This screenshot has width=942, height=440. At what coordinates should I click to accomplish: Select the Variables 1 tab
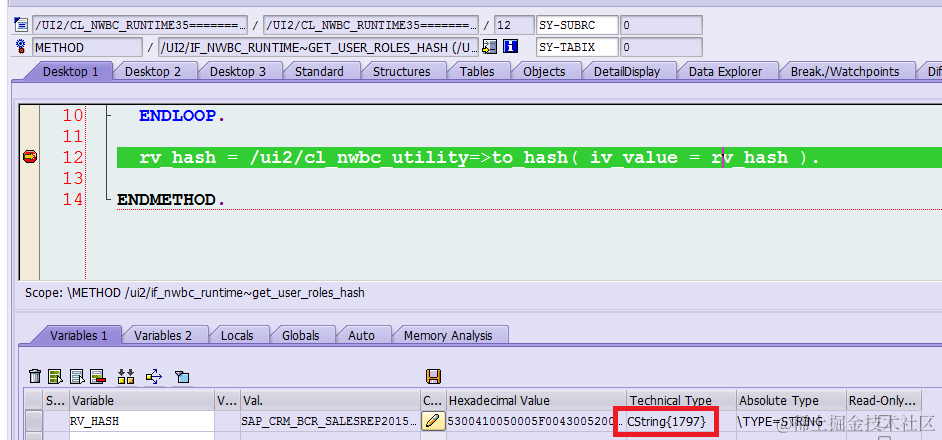click(x=78, y=335)
